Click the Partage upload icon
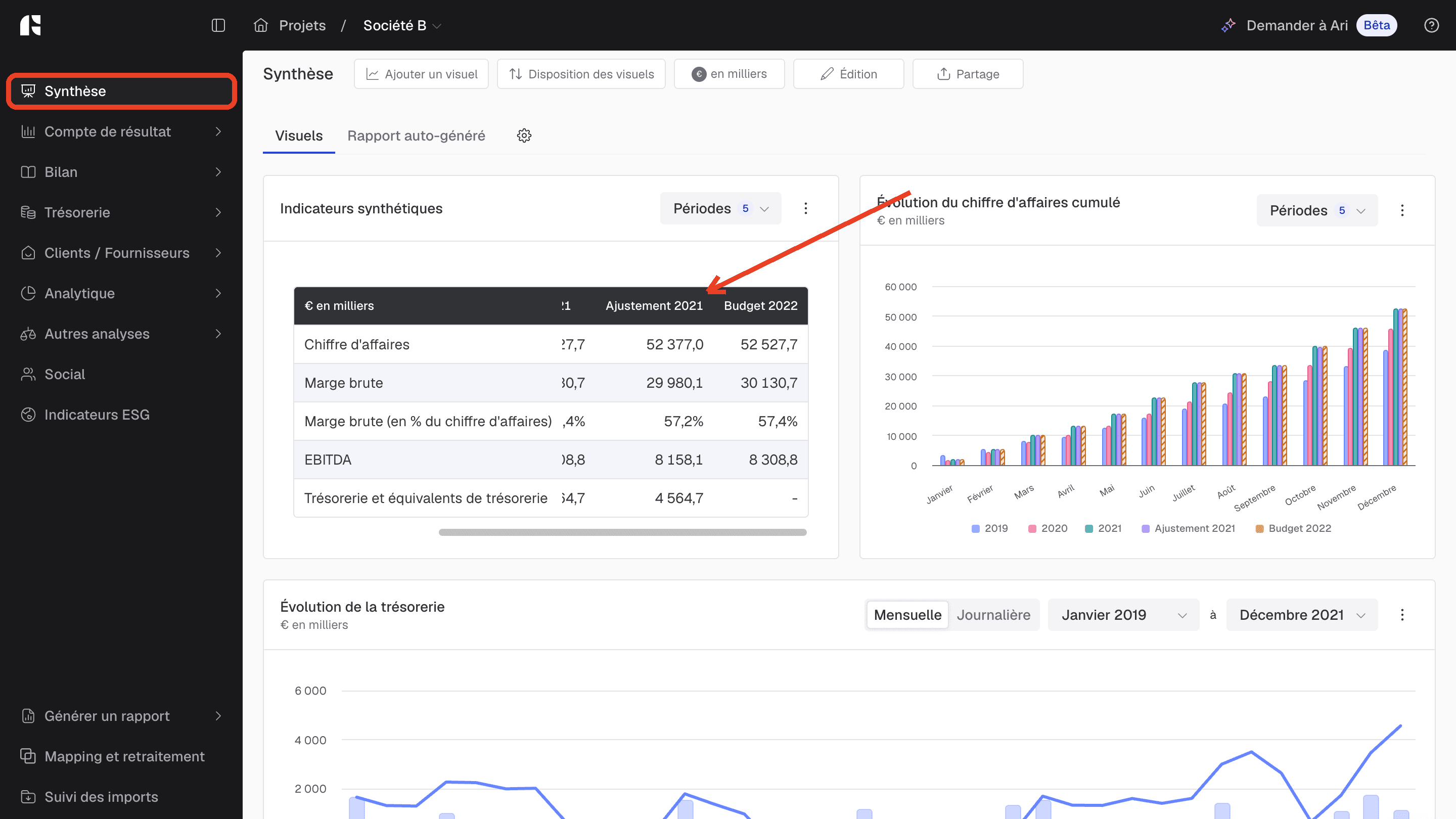Viewport: 1456px width, 819px height. point(943,74)
